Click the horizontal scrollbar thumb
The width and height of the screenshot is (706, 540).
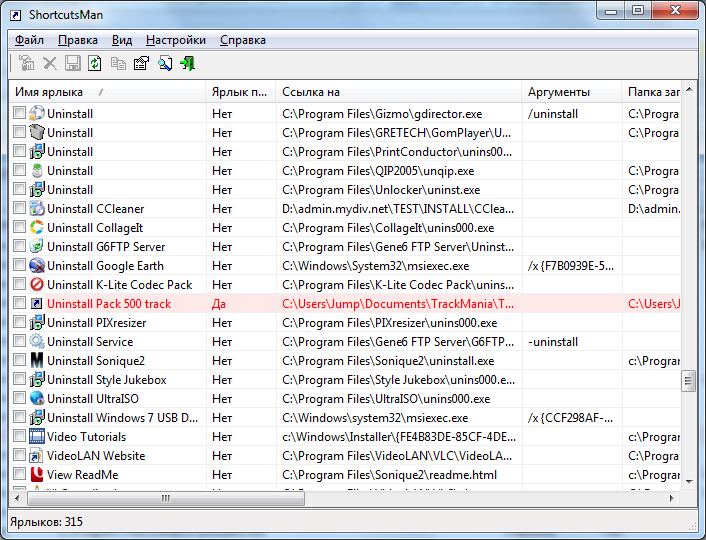coord(166,498)
